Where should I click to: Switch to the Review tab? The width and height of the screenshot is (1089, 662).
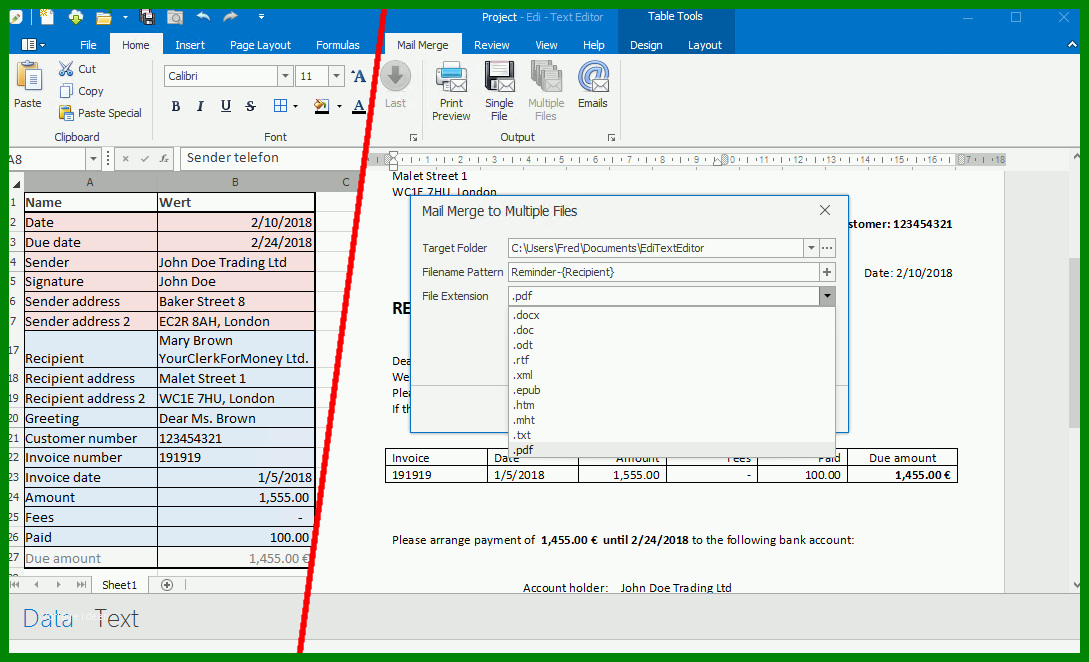[492, 44]
